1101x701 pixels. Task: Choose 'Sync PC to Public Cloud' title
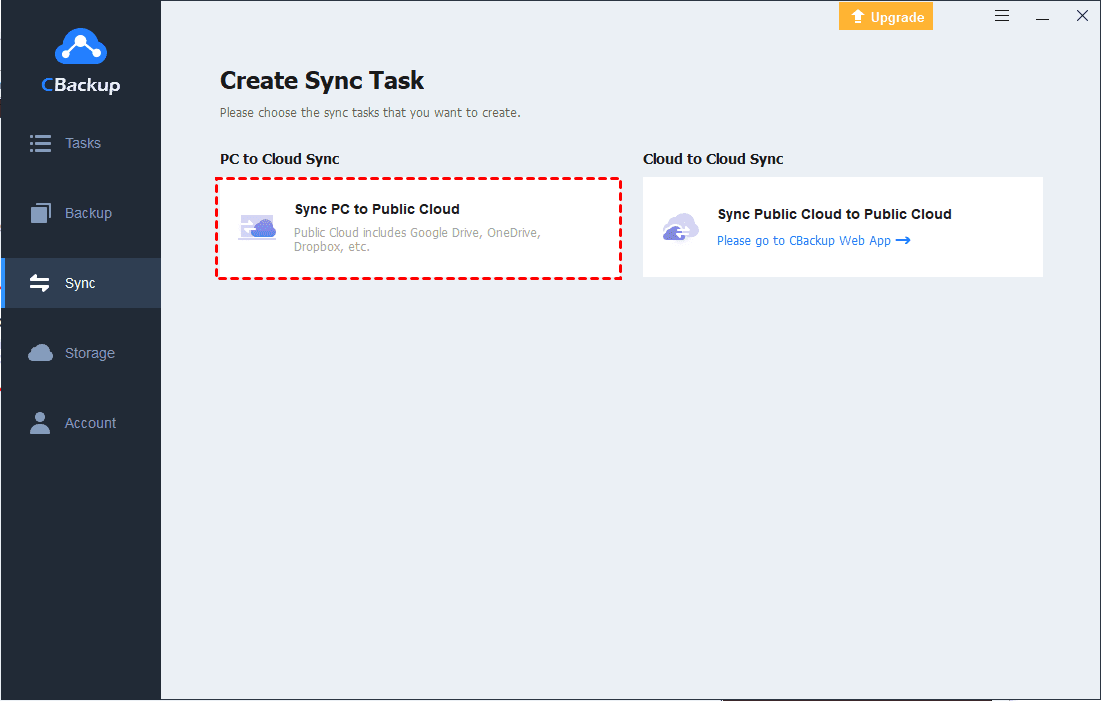(377, 210)
